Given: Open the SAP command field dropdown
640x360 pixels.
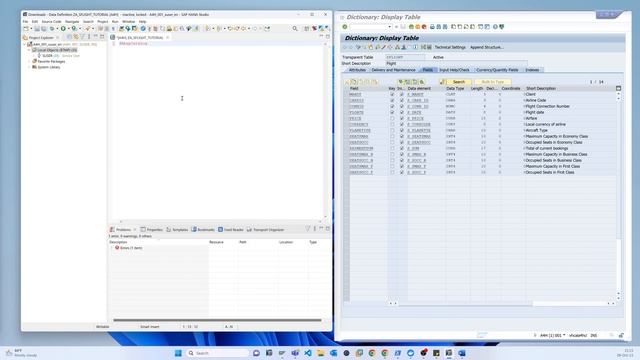Looking at the screenshot, I should (x=389, y=27).
